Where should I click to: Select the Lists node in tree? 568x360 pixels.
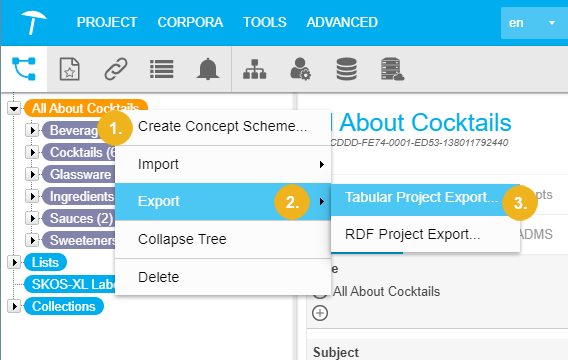tap(45, 262)
